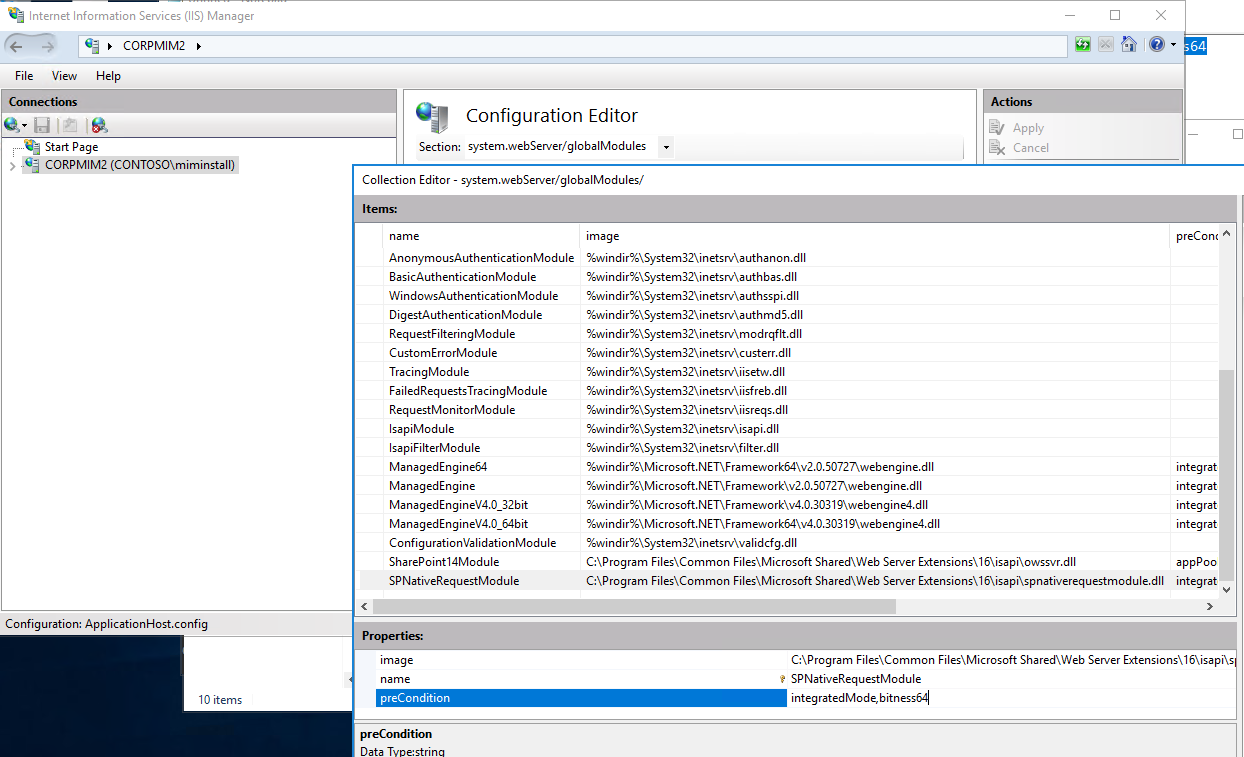Select the FailedRequestsTracingModule row

(788, 391)
